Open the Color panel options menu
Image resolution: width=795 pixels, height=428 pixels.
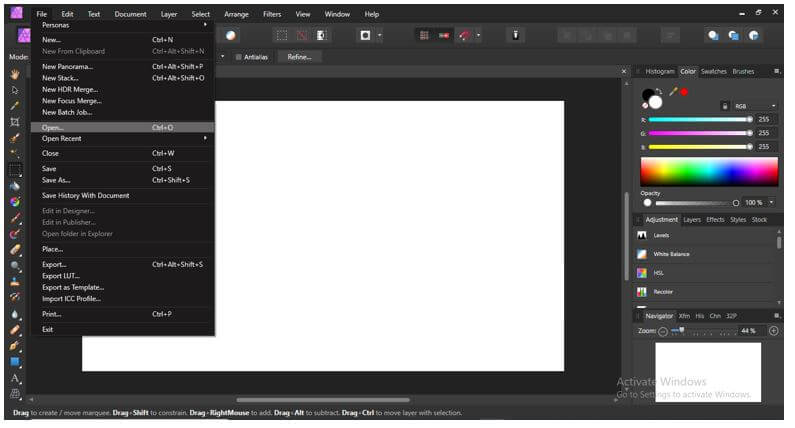pyautogui.click(x=776, y=72)
